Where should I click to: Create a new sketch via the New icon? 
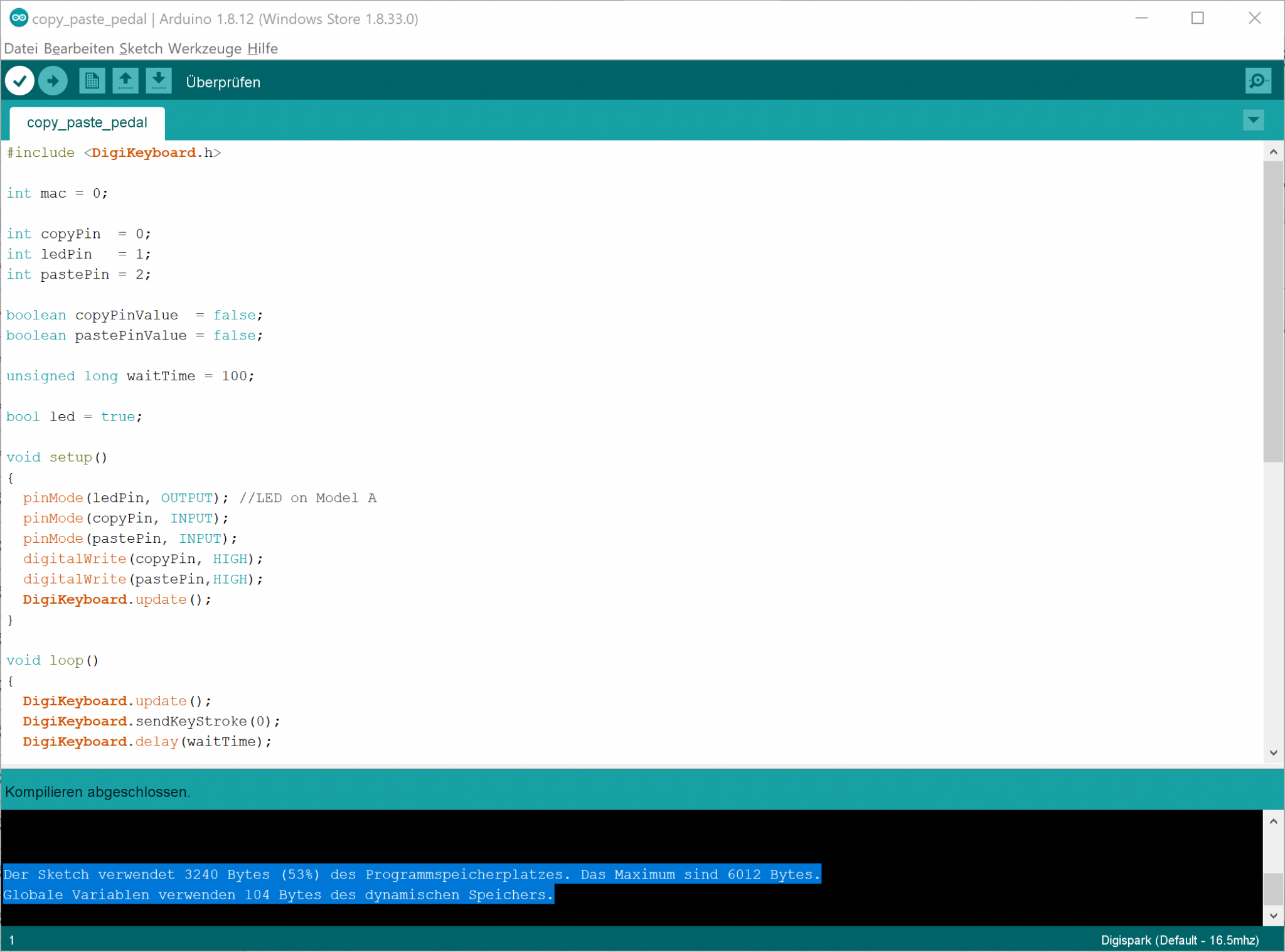tap(92, 80)
